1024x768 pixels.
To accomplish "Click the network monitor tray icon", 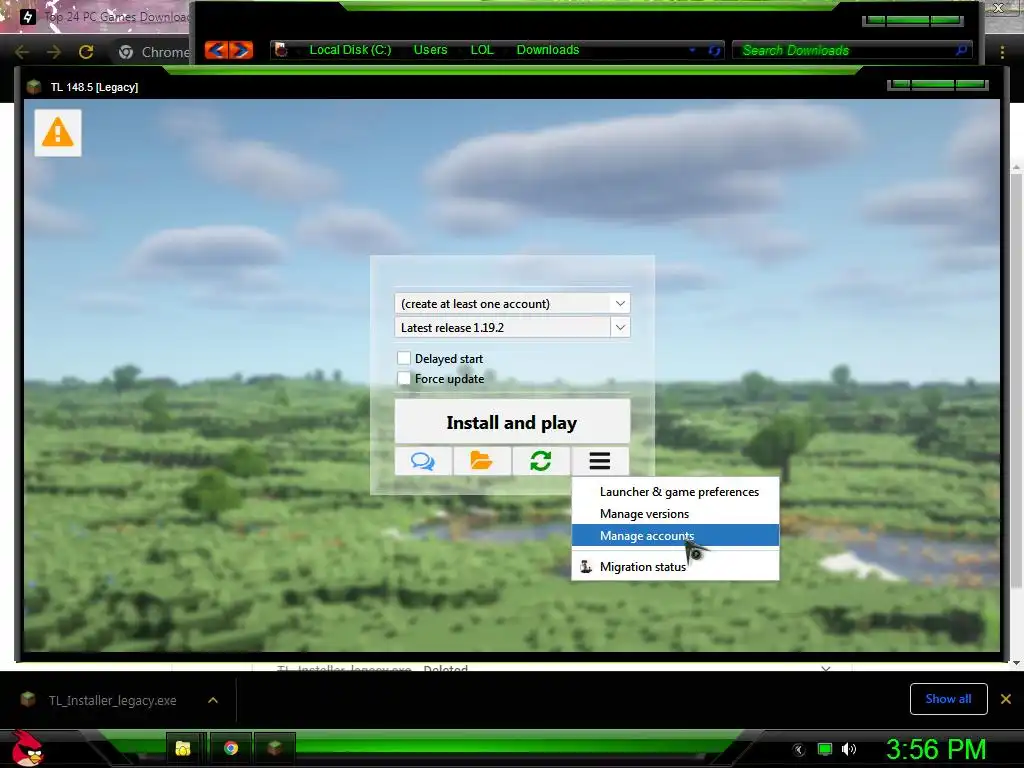I will click(825, 749).
